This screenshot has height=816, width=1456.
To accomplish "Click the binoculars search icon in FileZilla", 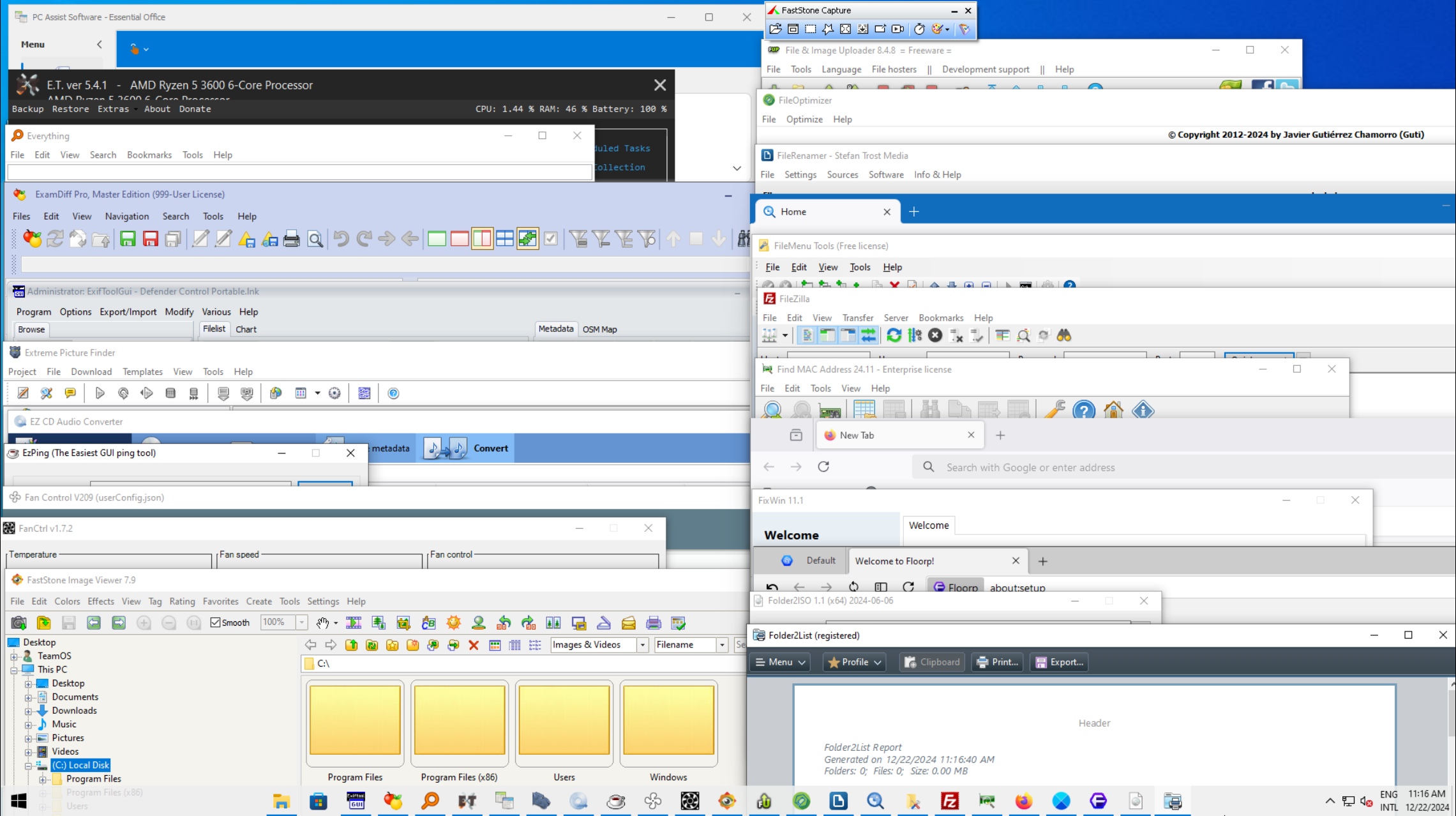I will click(x=1064, y=336).
